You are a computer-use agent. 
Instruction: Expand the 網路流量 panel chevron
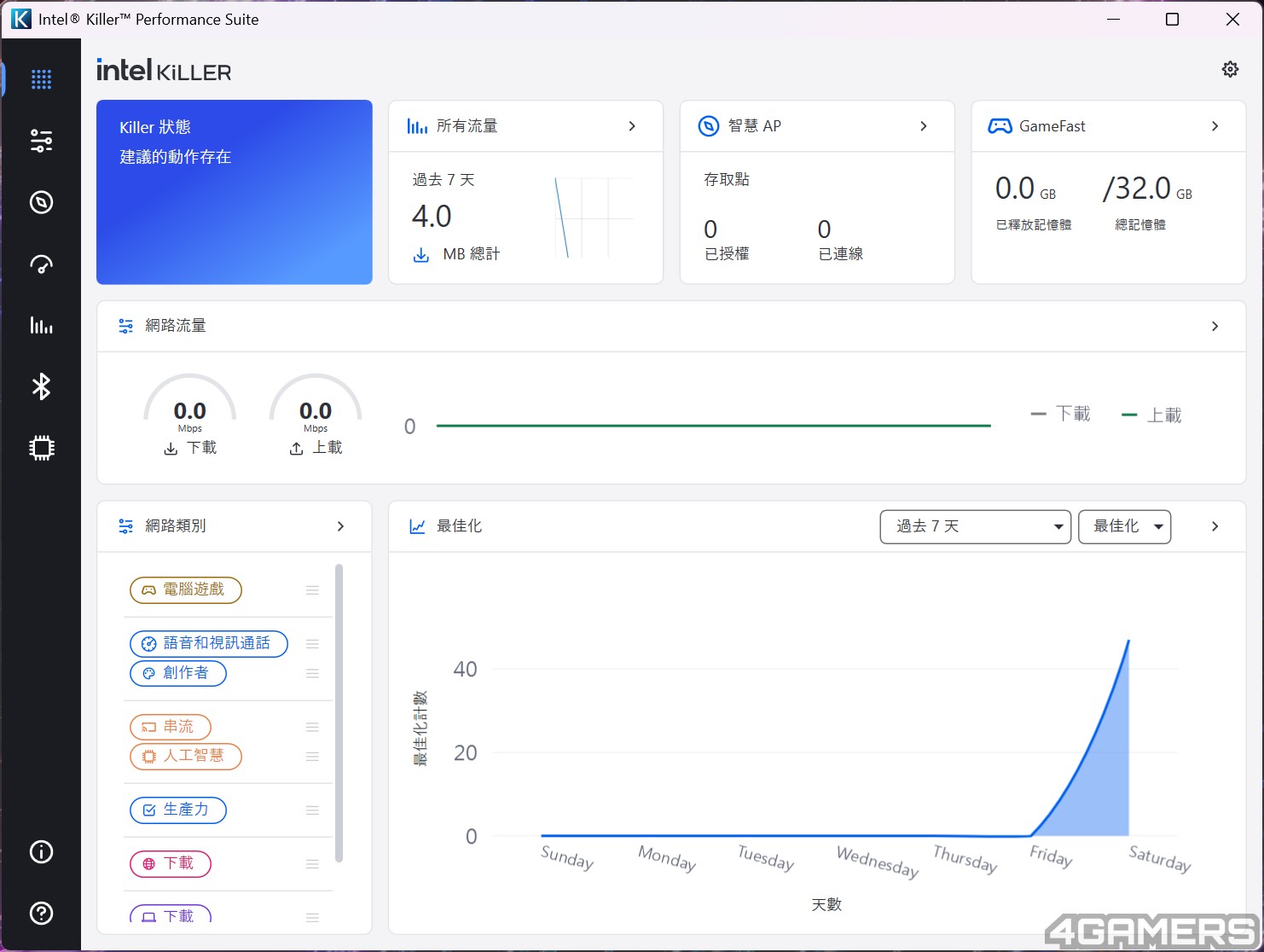(1215, 327)
